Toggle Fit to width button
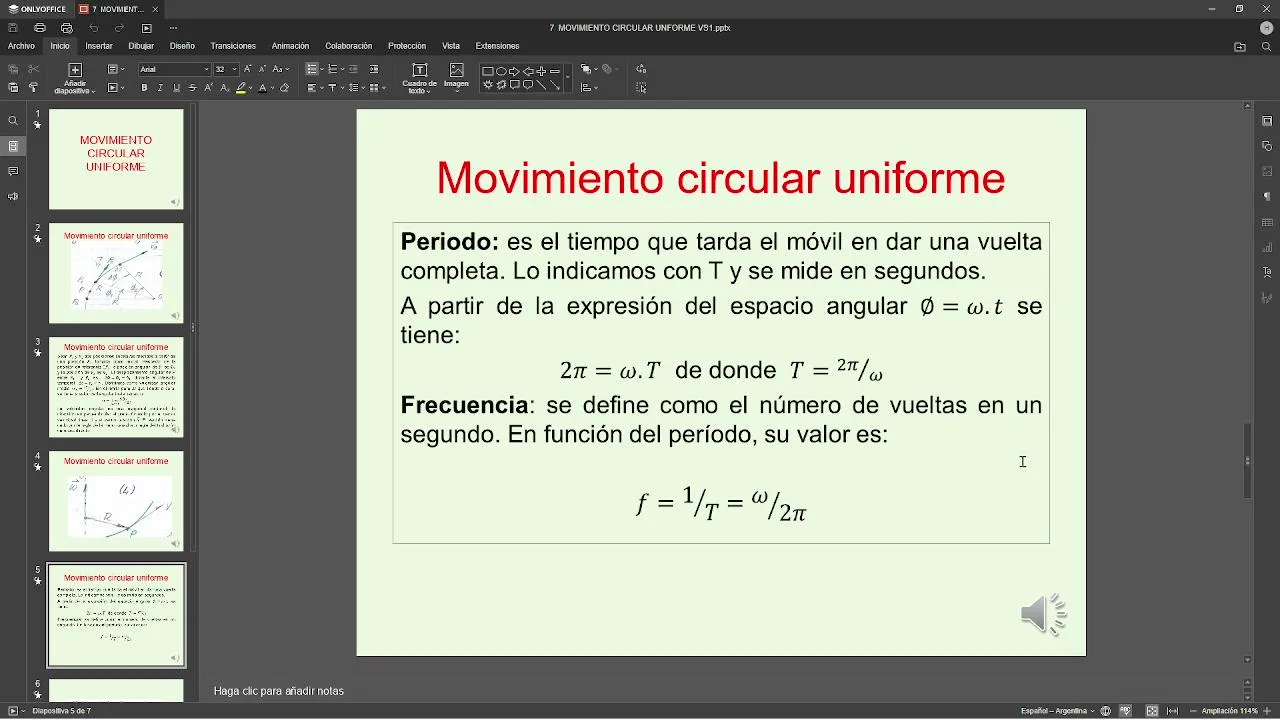1280x720 pixels. tap(1173, 711)
